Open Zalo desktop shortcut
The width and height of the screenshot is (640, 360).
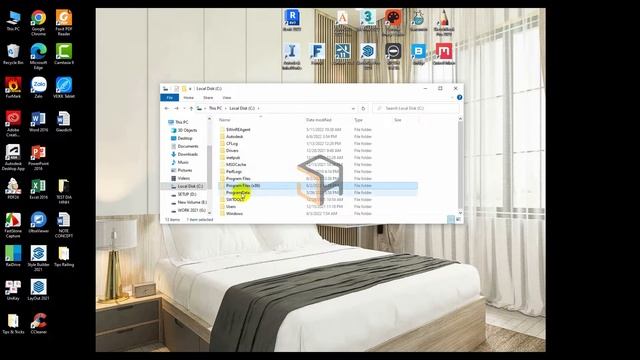[38, 87]
